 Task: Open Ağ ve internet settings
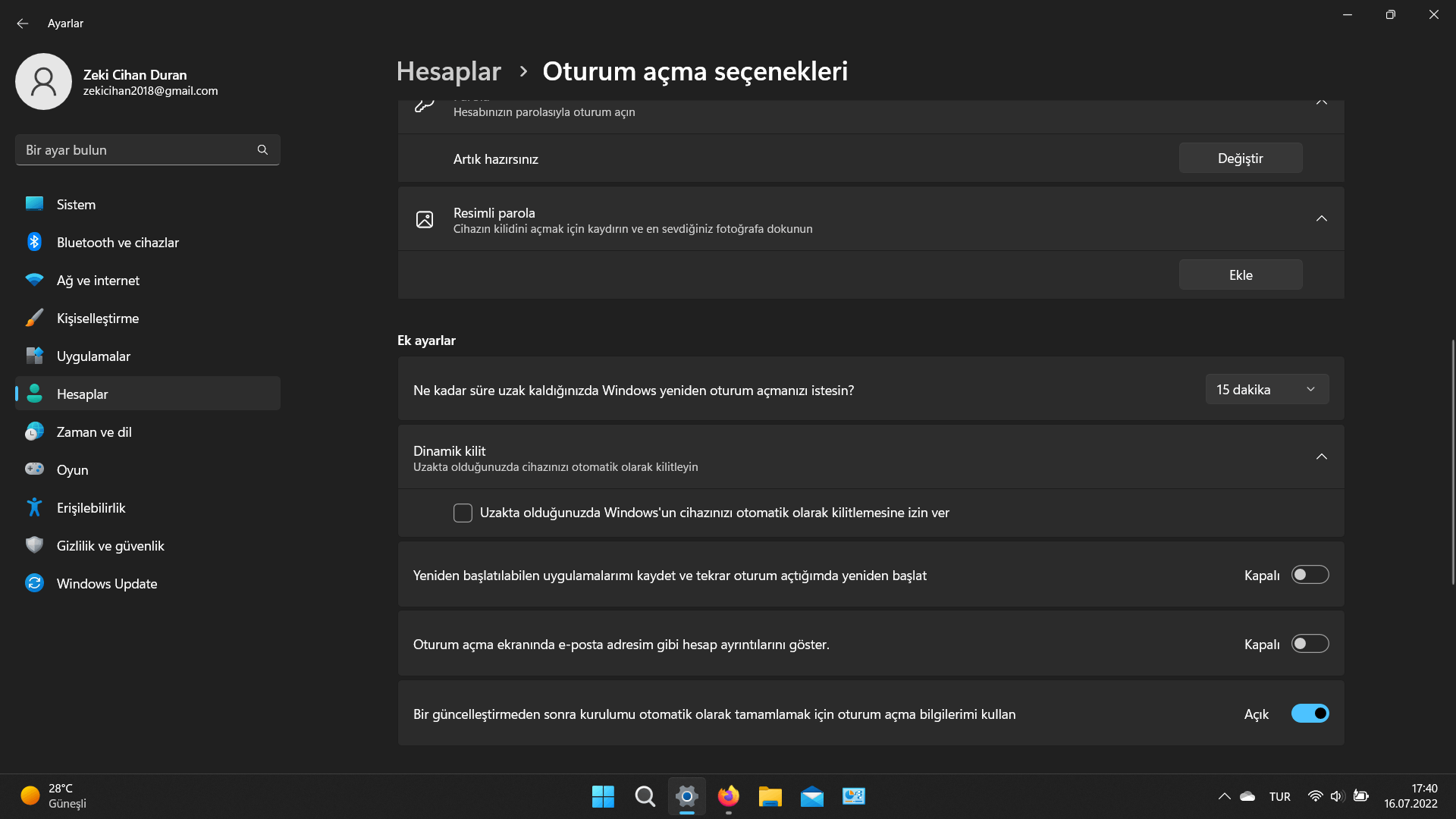pos(148,280)
